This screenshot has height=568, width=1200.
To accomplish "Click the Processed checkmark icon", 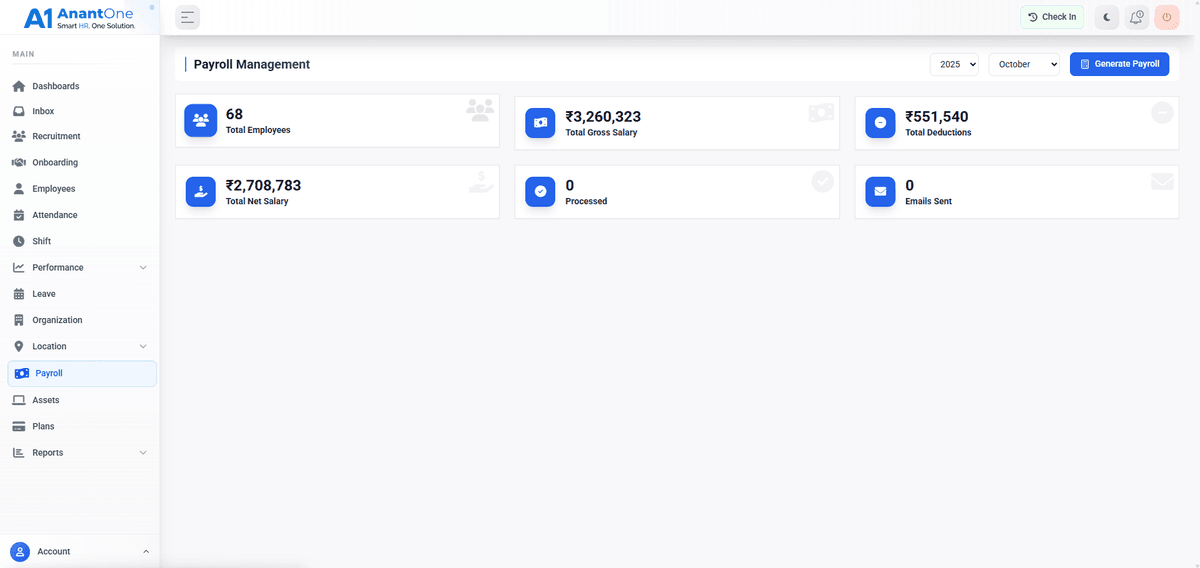I will 540,191.
